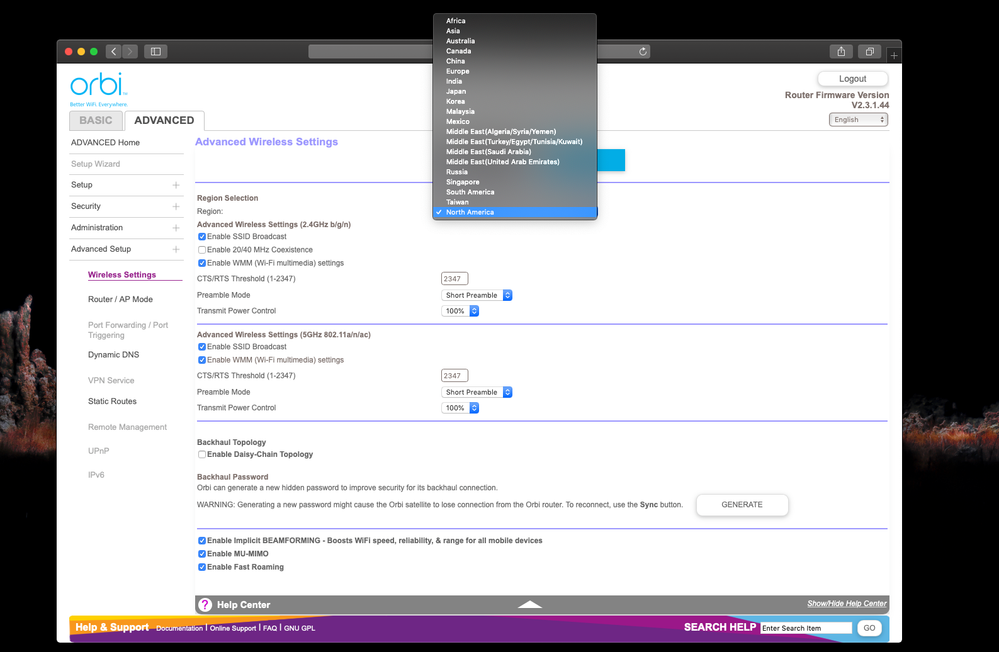Click the GENERATE password button

[742, 505]
